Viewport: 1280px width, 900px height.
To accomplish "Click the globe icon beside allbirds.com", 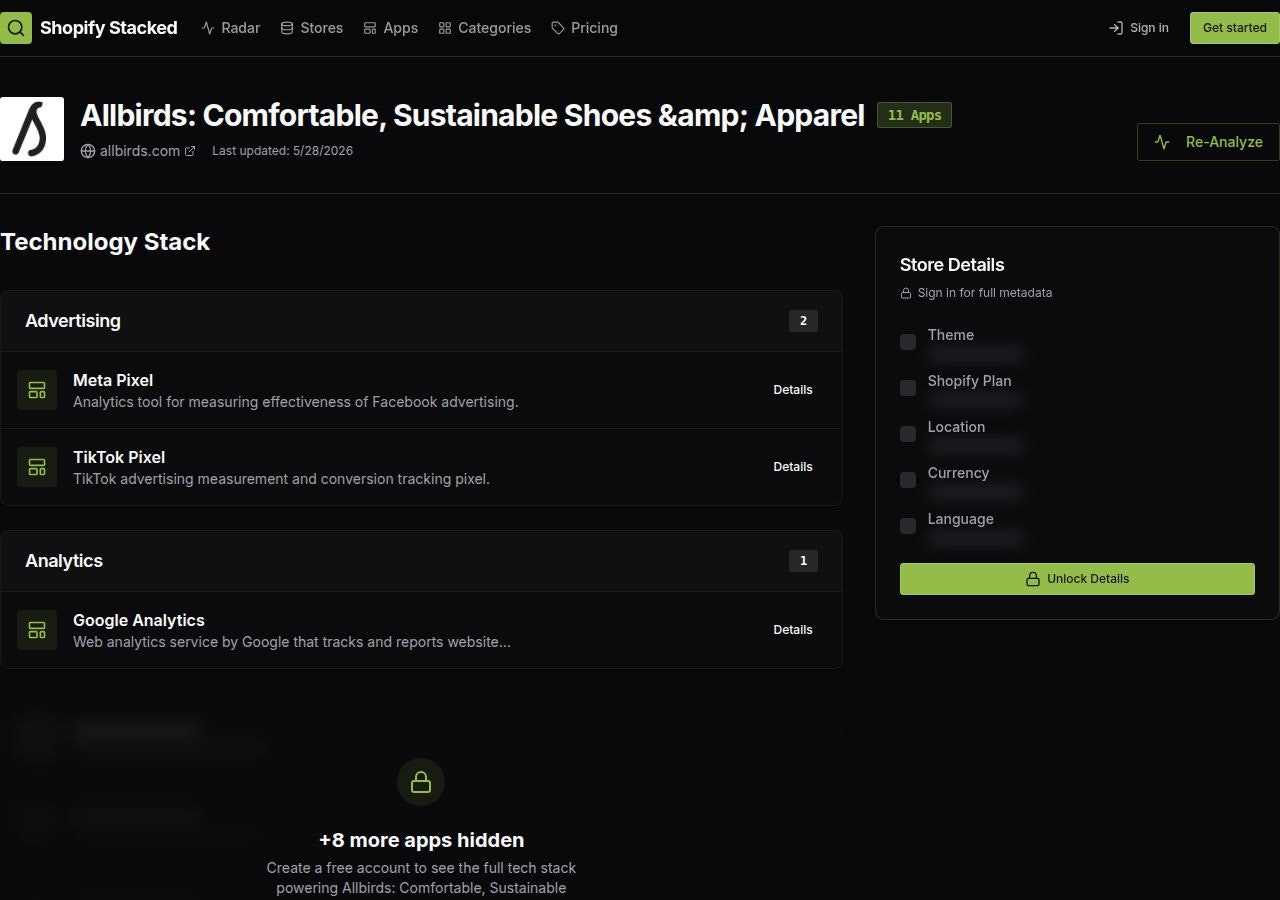I will tap(88, 151).
